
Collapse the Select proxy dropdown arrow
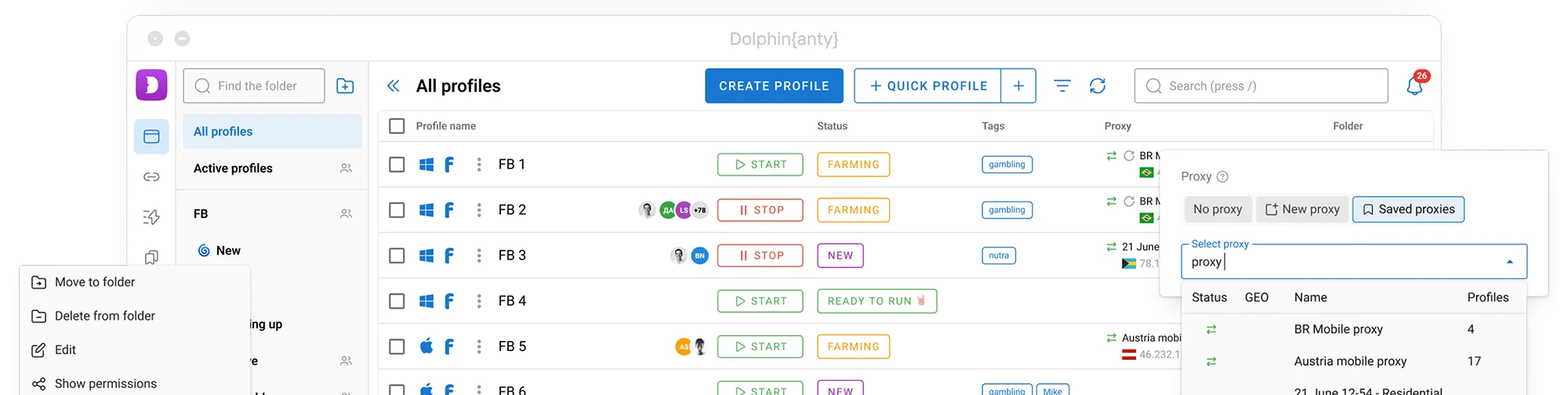(x=1509, y=262)
